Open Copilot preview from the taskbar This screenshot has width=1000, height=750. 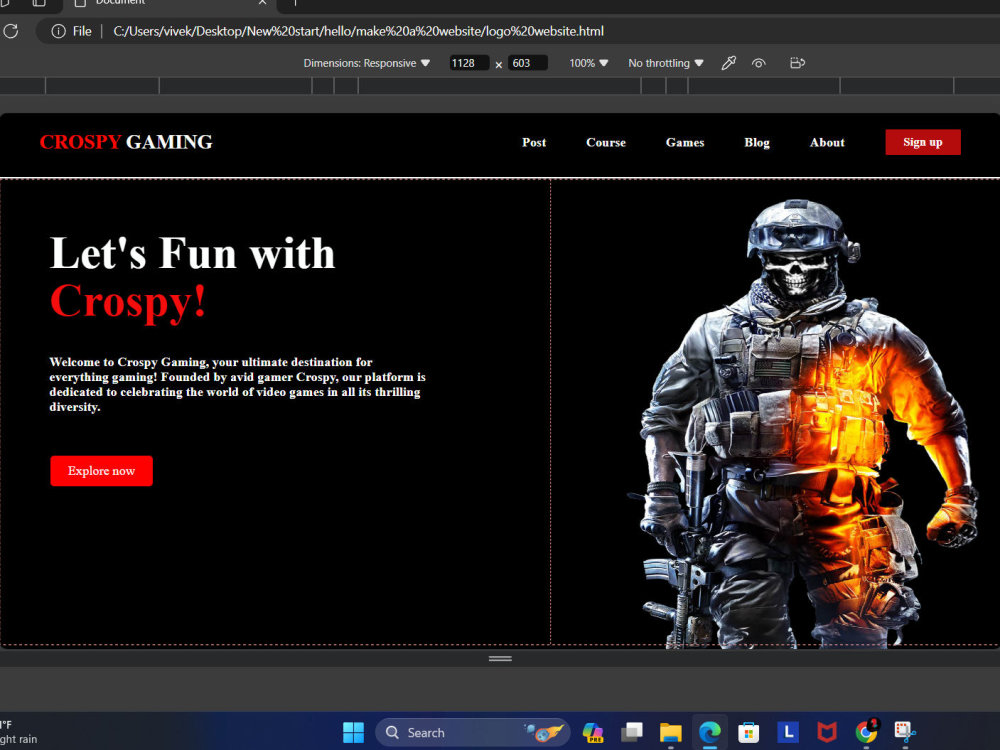coord(593,732)
